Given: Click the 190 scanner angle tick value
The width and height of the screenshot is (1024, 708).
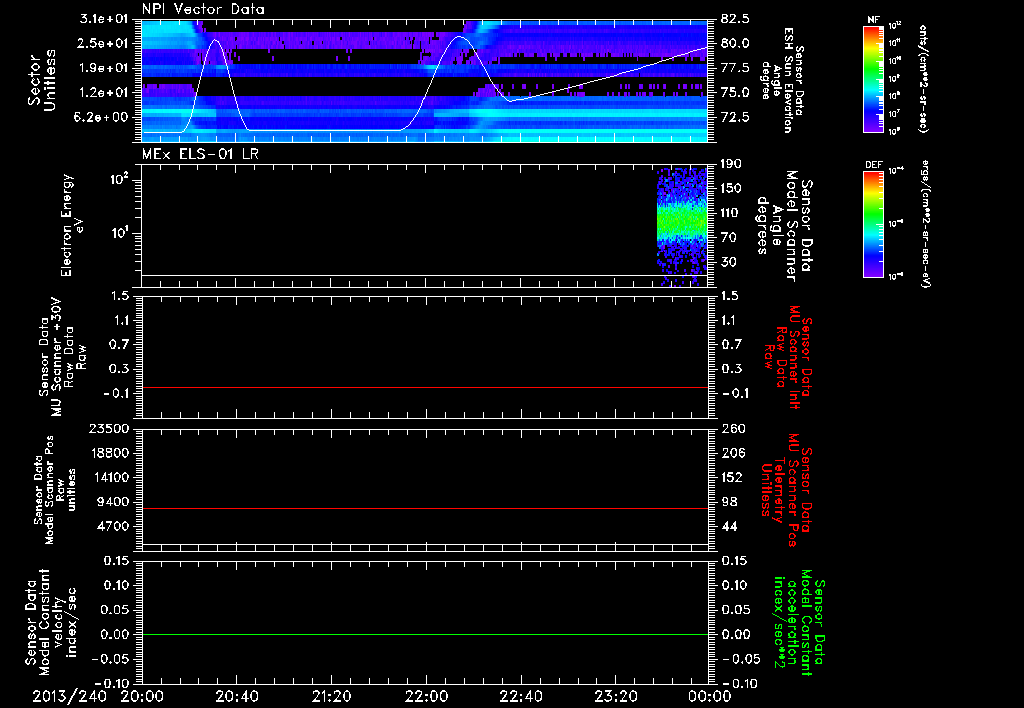Looking at the screenshot, I should [x=731, y=164].
